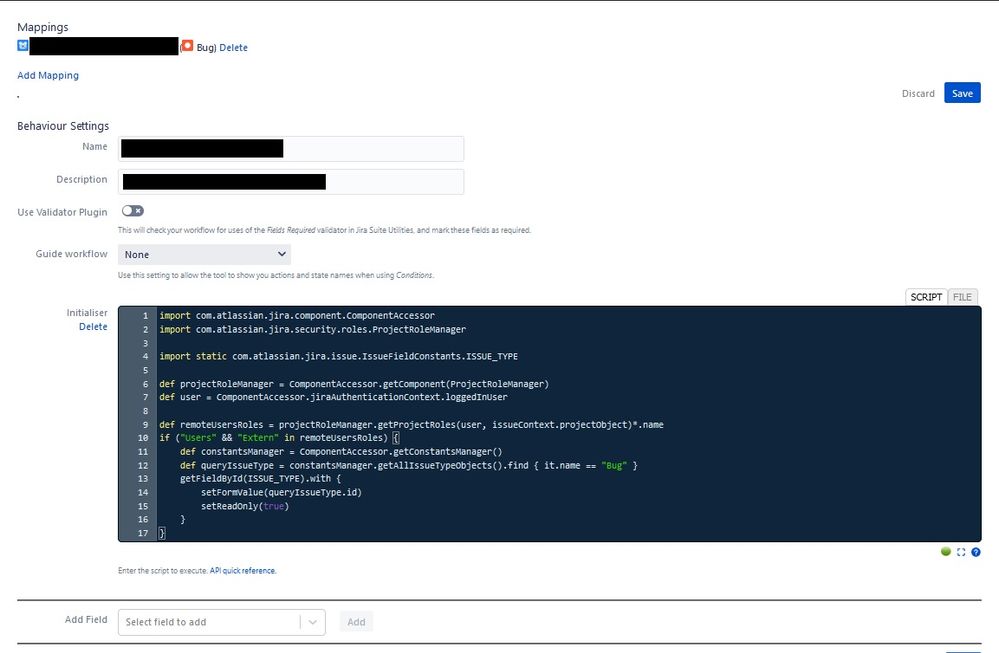The image size is (999, 653).
Task: Switch to the FILE tab
Action: pos(962,297)
